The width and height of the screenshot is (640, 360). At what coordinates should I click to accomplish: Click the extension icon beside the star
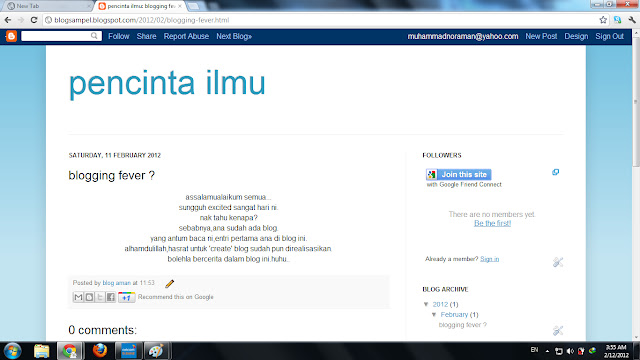[x=617, y=20]
